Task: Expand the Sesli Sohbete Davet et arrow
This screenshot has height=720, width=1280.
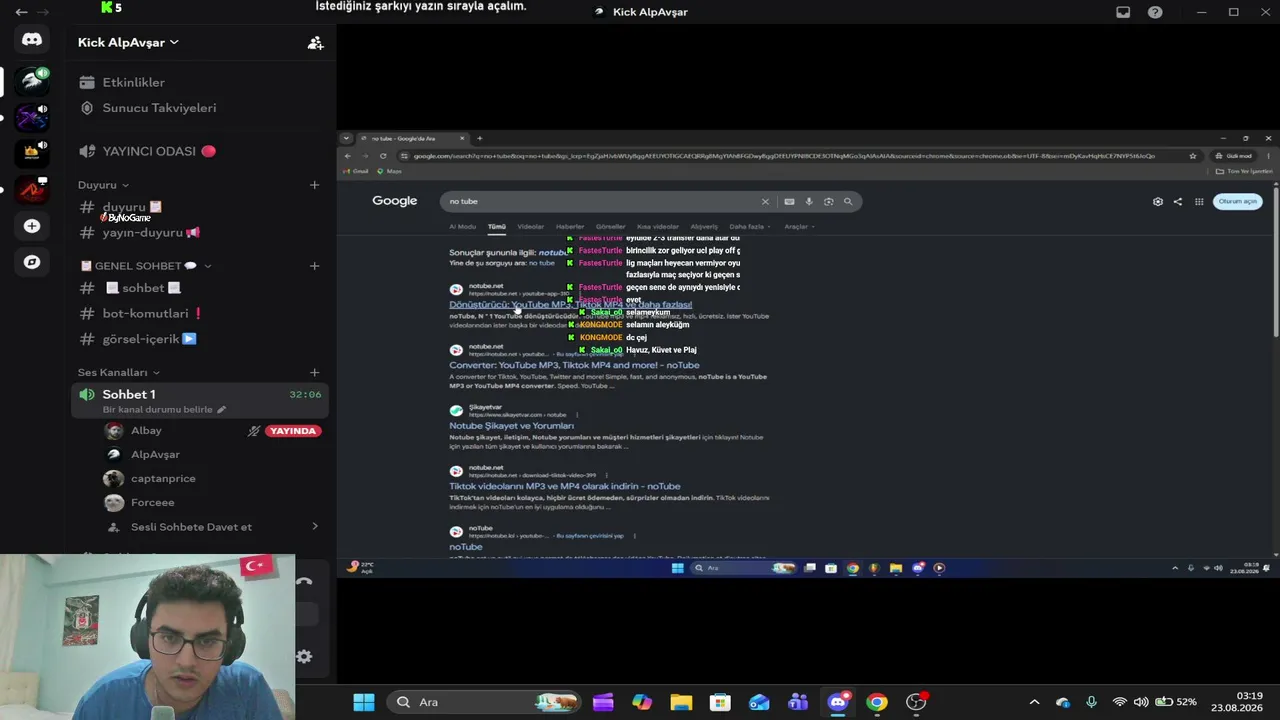Action: click(315, 527)
